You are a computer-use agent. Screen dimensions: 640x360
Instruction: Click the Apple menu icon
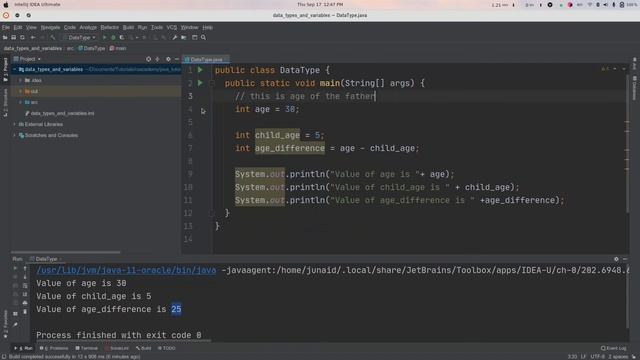(x=6, y=4)
